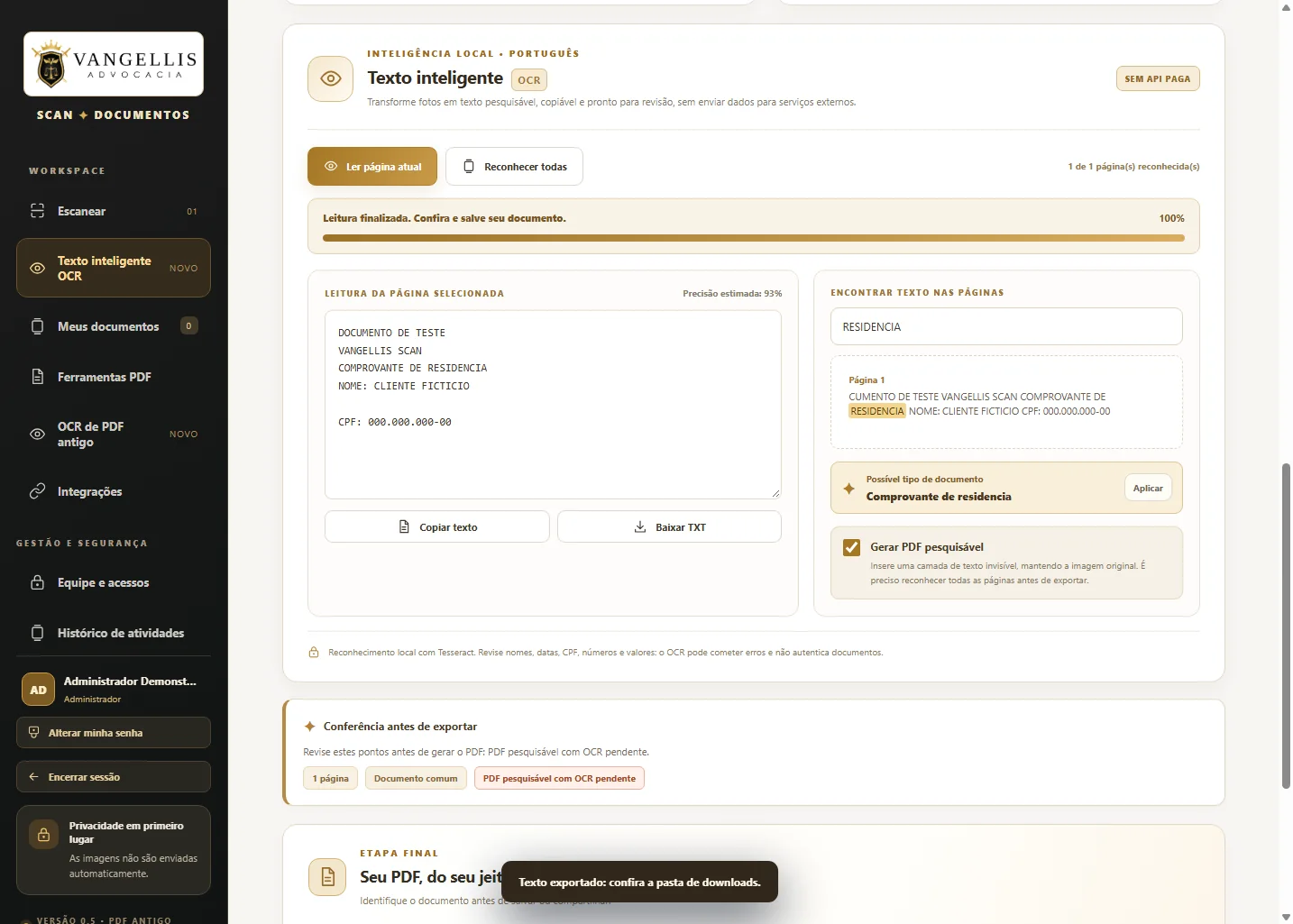The height and width of the screenshot is (924, 1293).
Task: Click the PDF pesquisável com OCR pendente tag
Action: click(559, 779)
